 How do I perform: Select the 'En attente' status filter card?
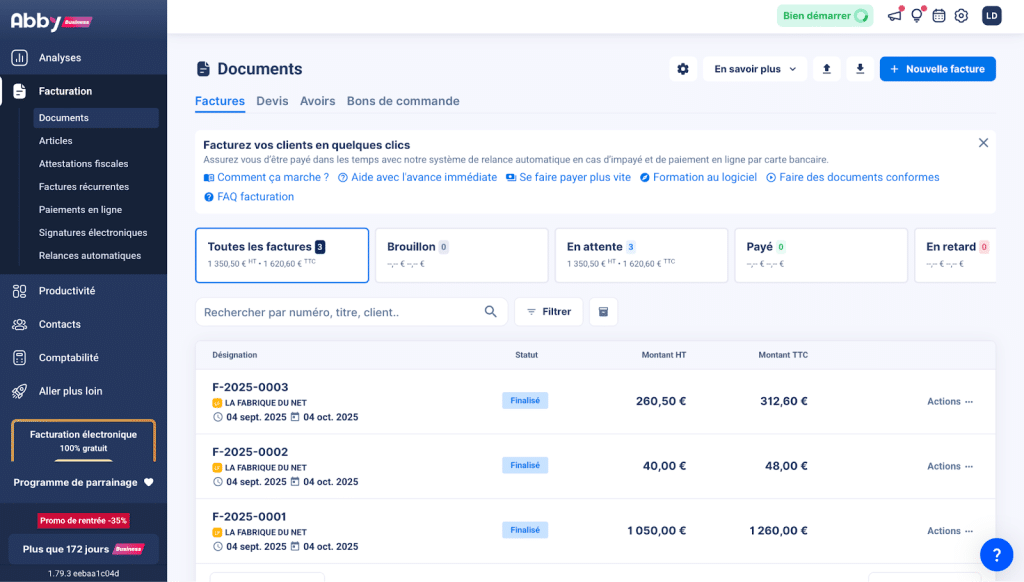click(x=641, y=255)
